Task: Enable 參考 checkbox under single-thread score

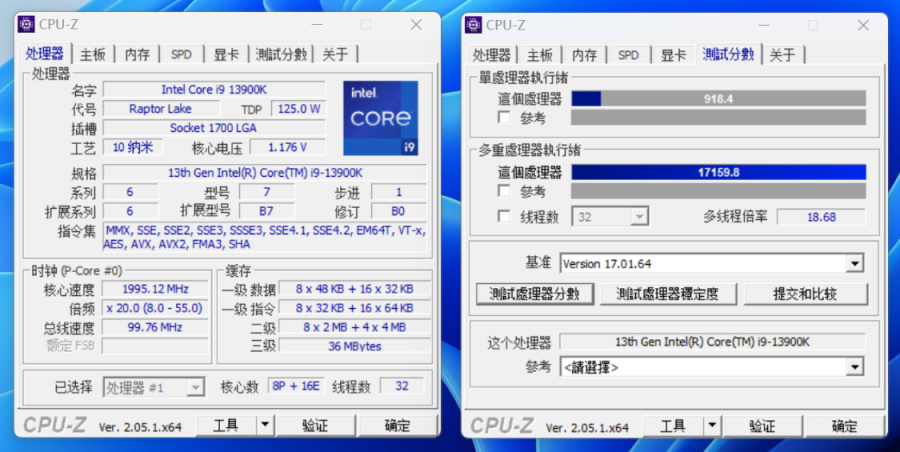Action: [504, 118]
